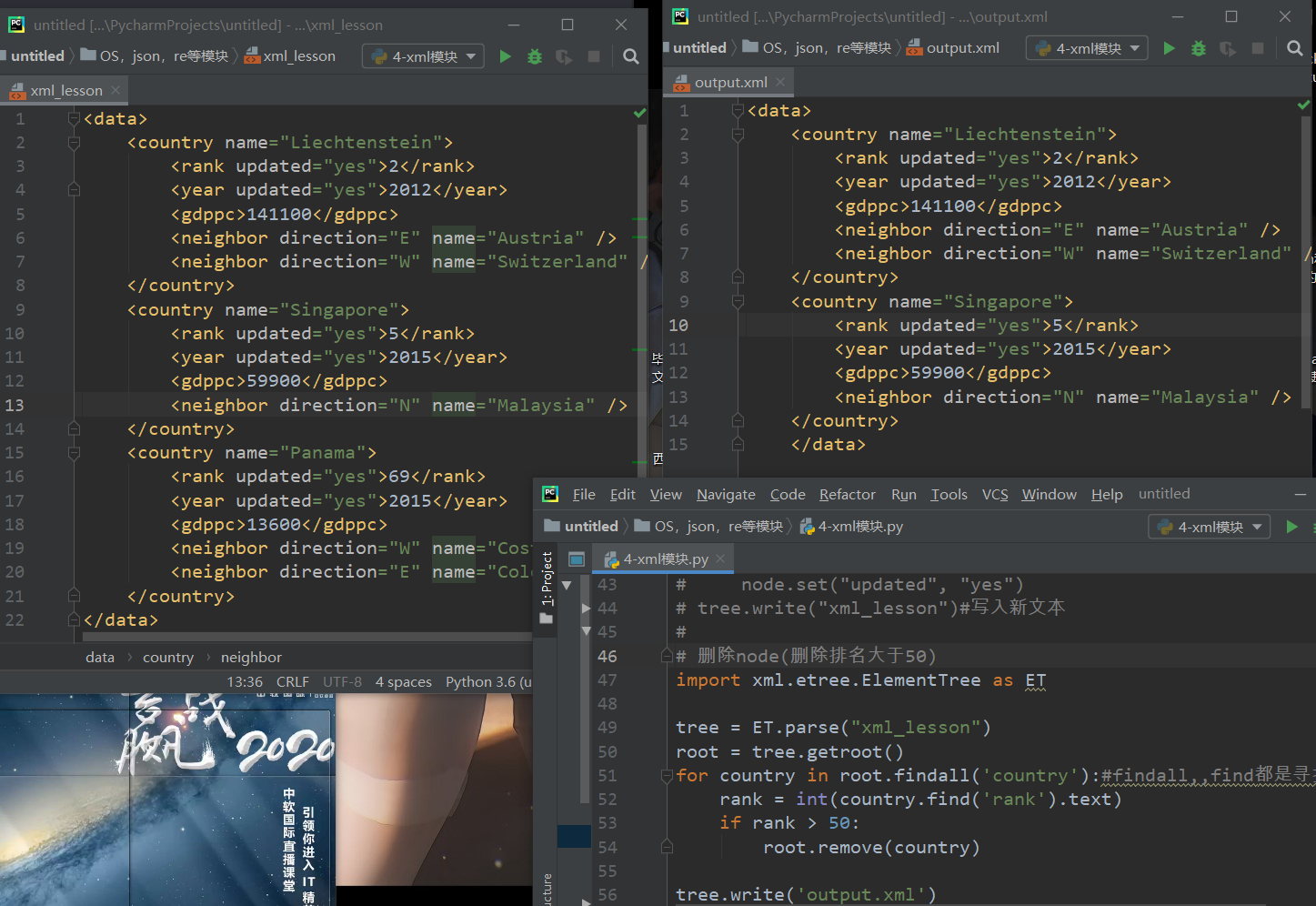Click 4-xml模块.py in the navigation bar path

(x=851, y=527)
